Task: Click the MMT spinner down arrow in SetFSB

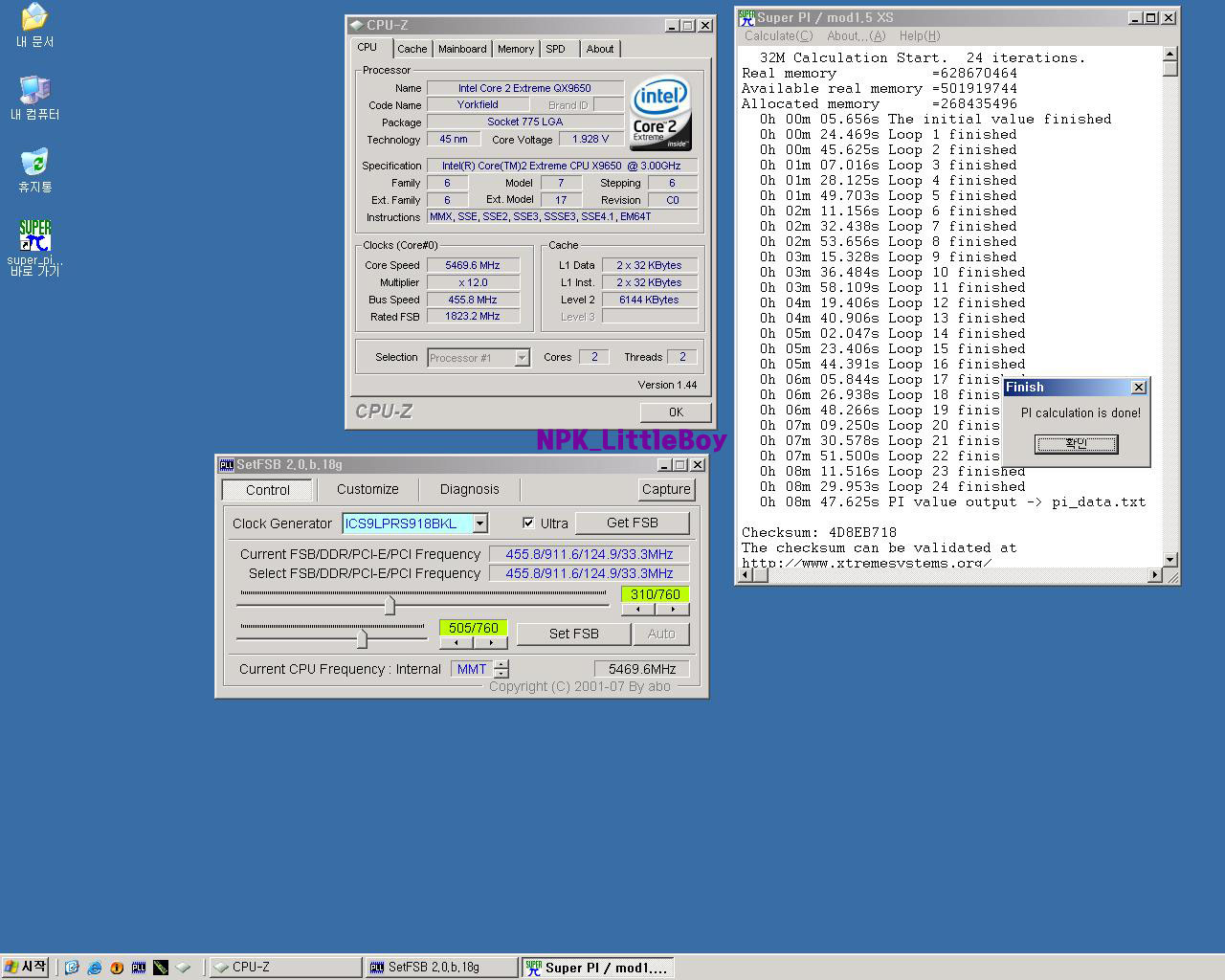Action: (501, 674)
